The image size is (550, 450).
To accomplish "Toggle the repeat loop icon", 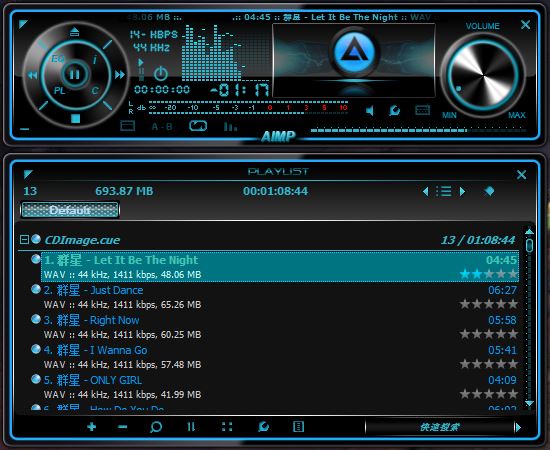I will [198, 126].
